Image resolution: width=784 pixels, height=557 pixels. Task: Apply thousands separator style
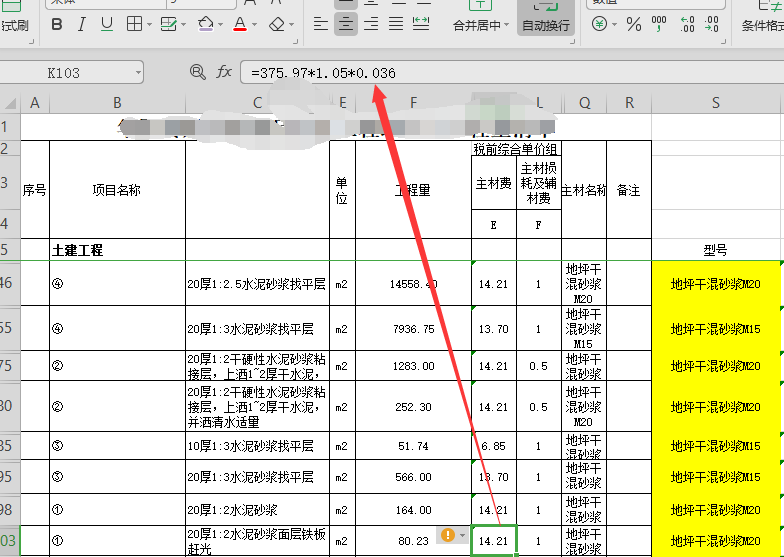[659, 24]
